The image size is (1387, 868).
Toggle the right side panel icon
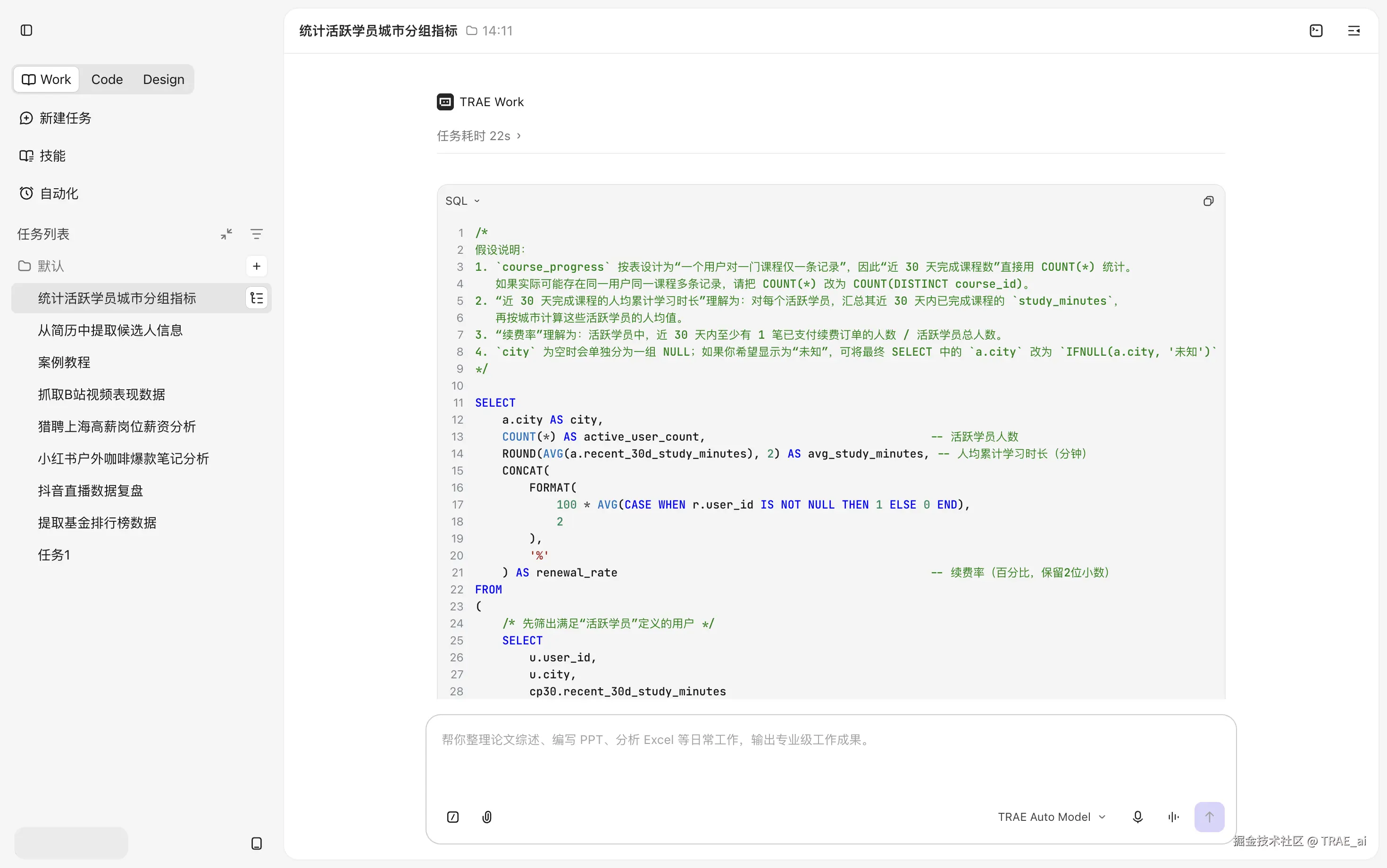coord(1354,30)
